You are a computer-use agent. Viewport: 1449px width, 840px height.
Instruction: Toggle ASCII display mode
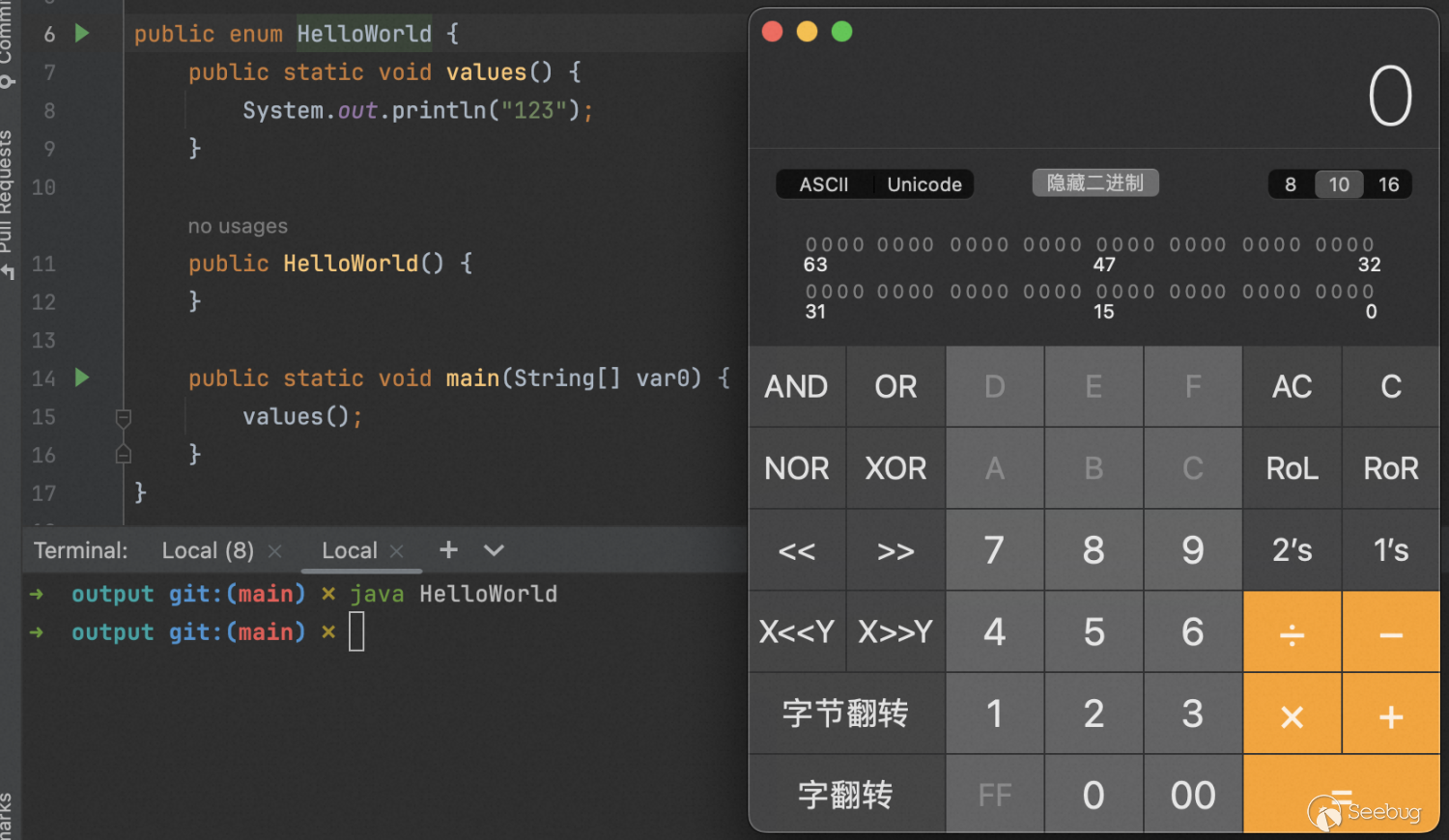[824, 184]
